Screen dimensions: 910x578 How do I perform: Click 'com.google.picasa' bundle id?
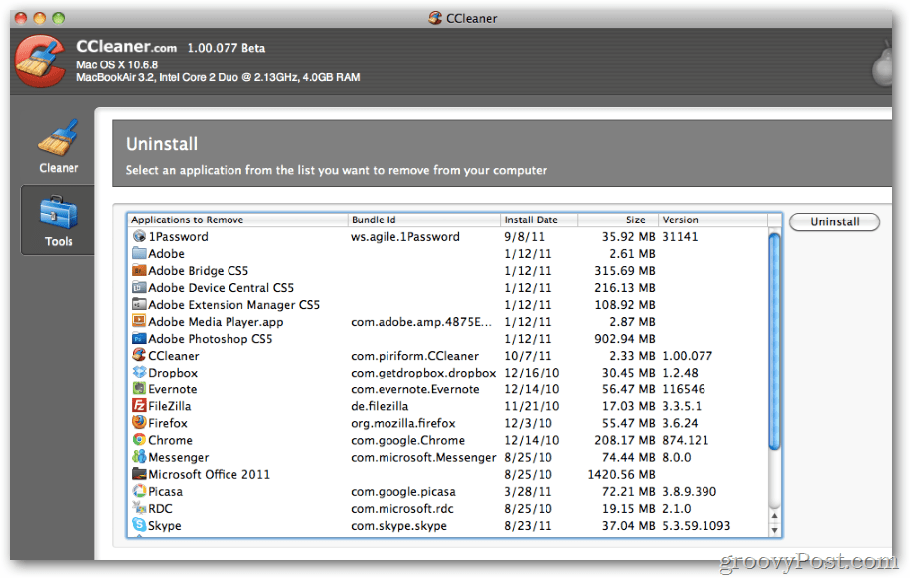click(x=403, y=492)
